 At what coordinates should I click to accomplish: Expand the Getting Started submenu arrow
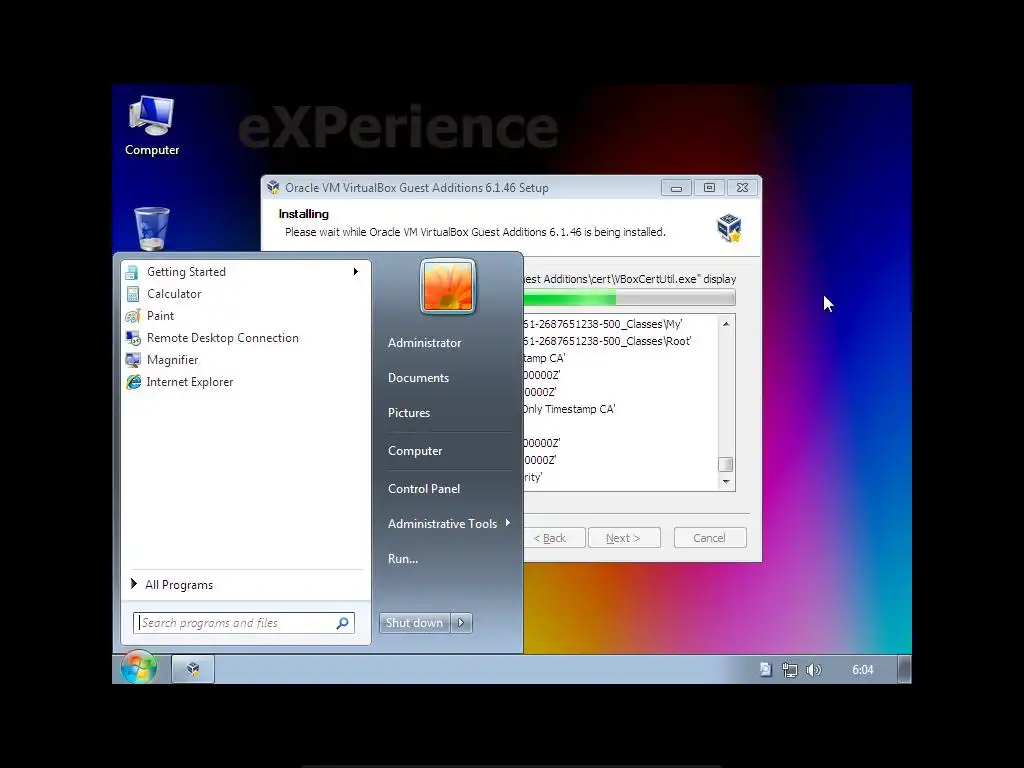[355, 272]
